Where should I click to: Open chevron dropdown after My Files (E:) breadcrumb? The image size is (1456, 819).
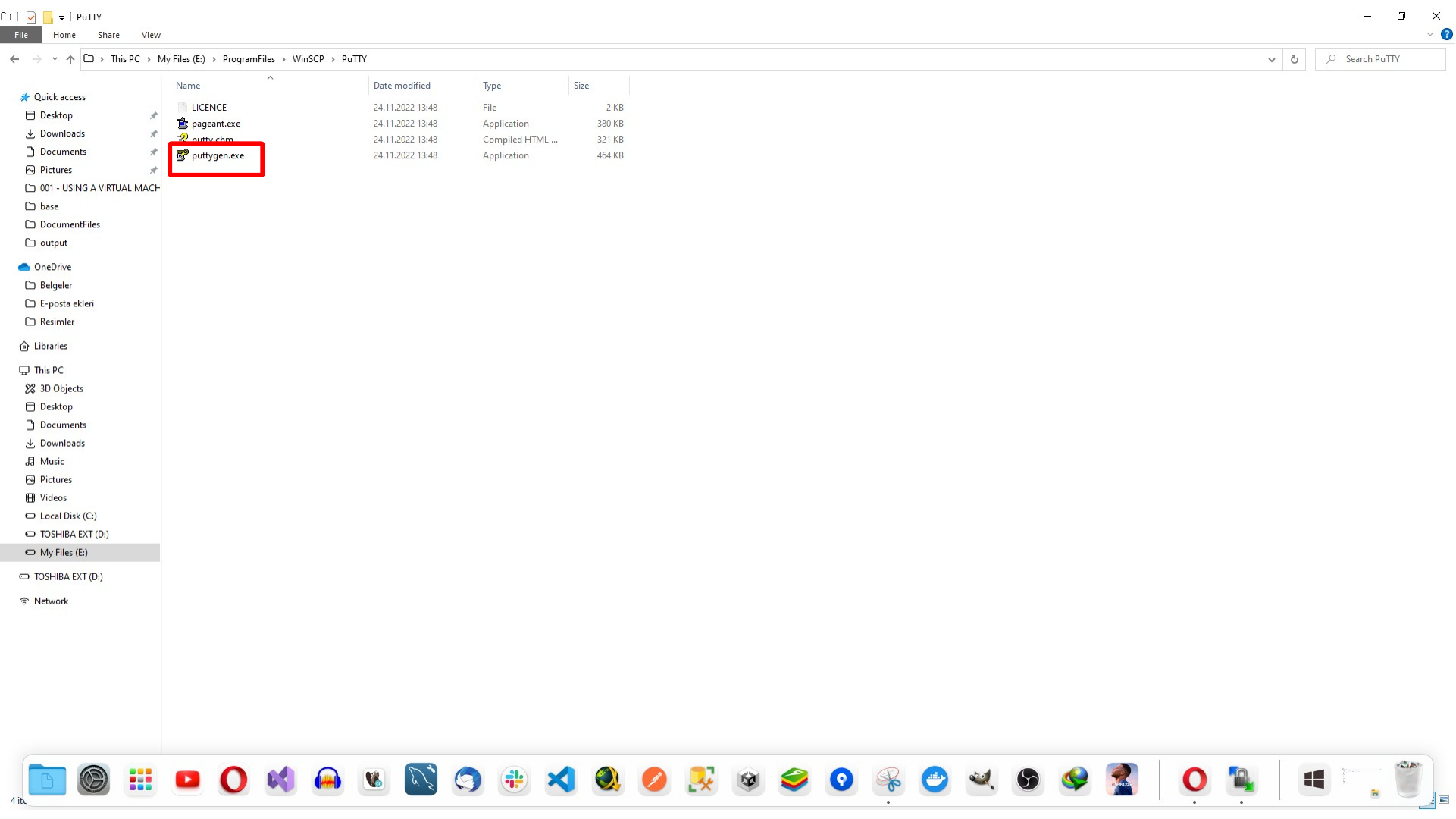214,59
